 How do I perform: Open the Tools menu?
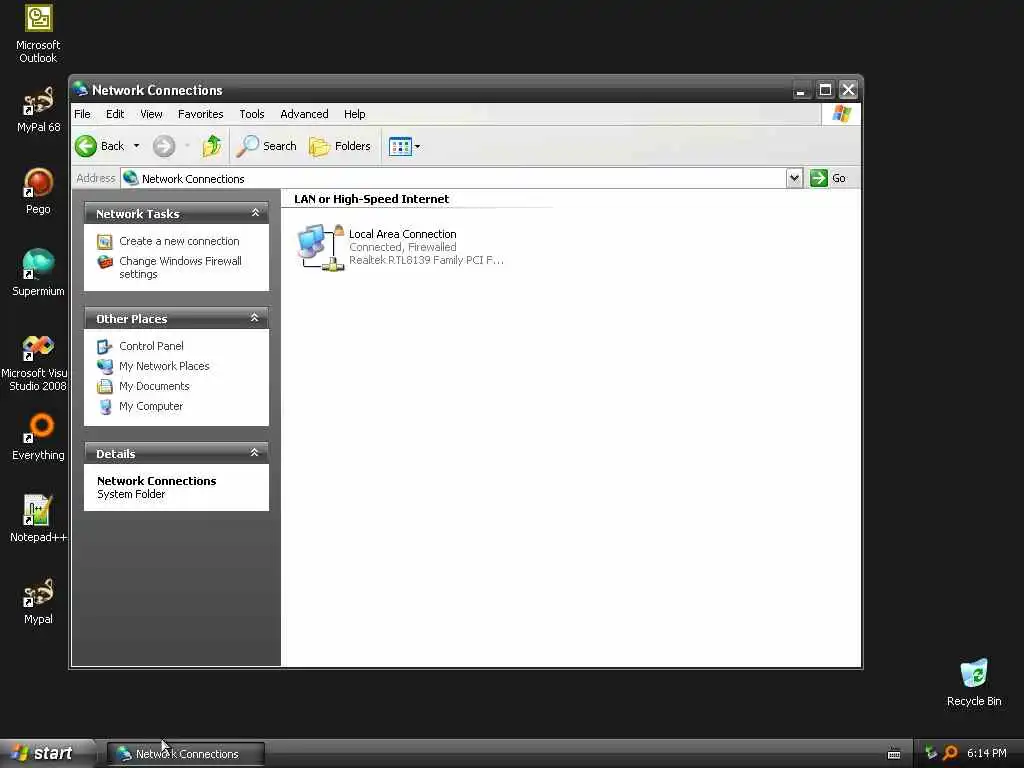click(251, 114)
